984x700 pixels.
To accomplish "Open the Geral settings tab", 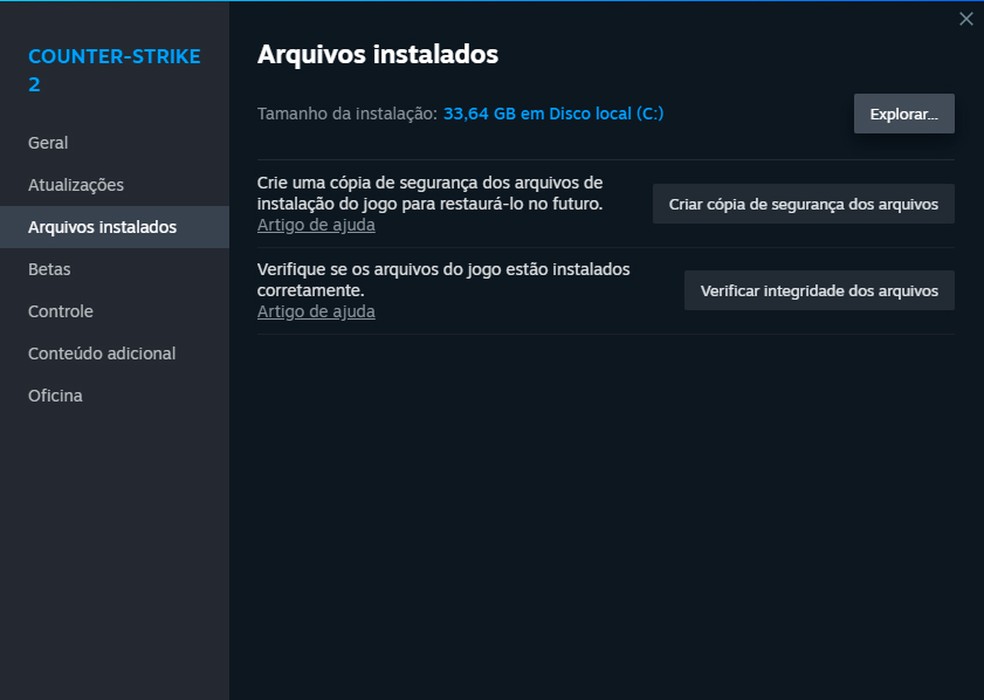I will click(x=48, y=143).
